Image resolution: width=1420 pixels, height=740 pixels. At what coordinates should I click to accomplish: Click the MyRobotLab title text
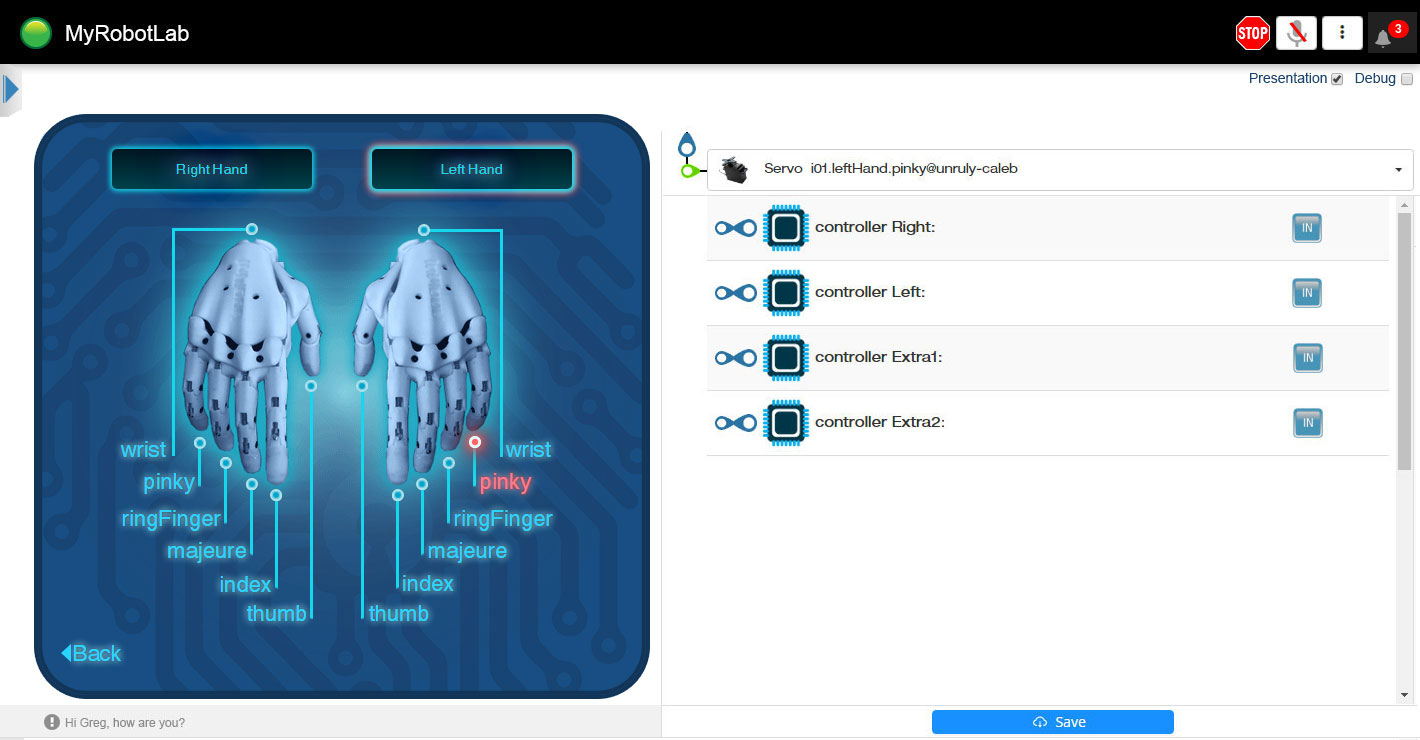pyautogui.click(x=127, y=34)
